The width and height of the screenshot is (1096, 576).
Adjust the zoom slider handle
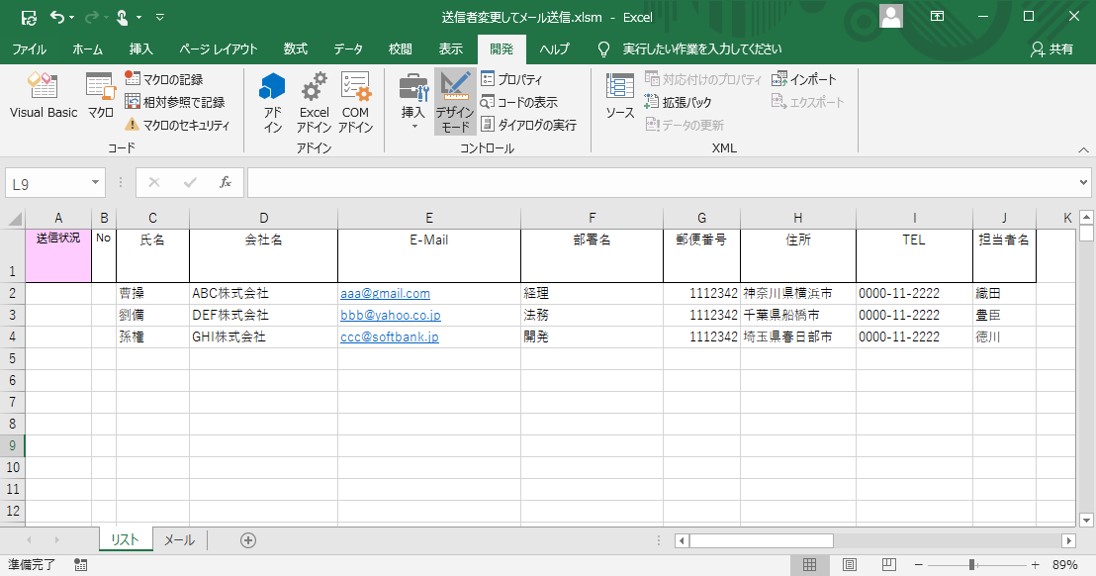972,565
